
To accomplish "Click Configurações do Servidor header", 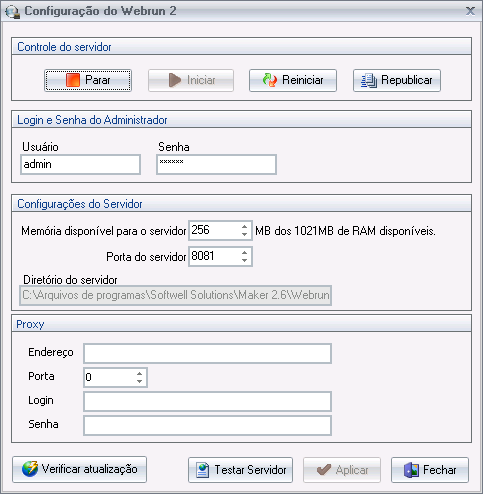I will click(x=241, y=204).
